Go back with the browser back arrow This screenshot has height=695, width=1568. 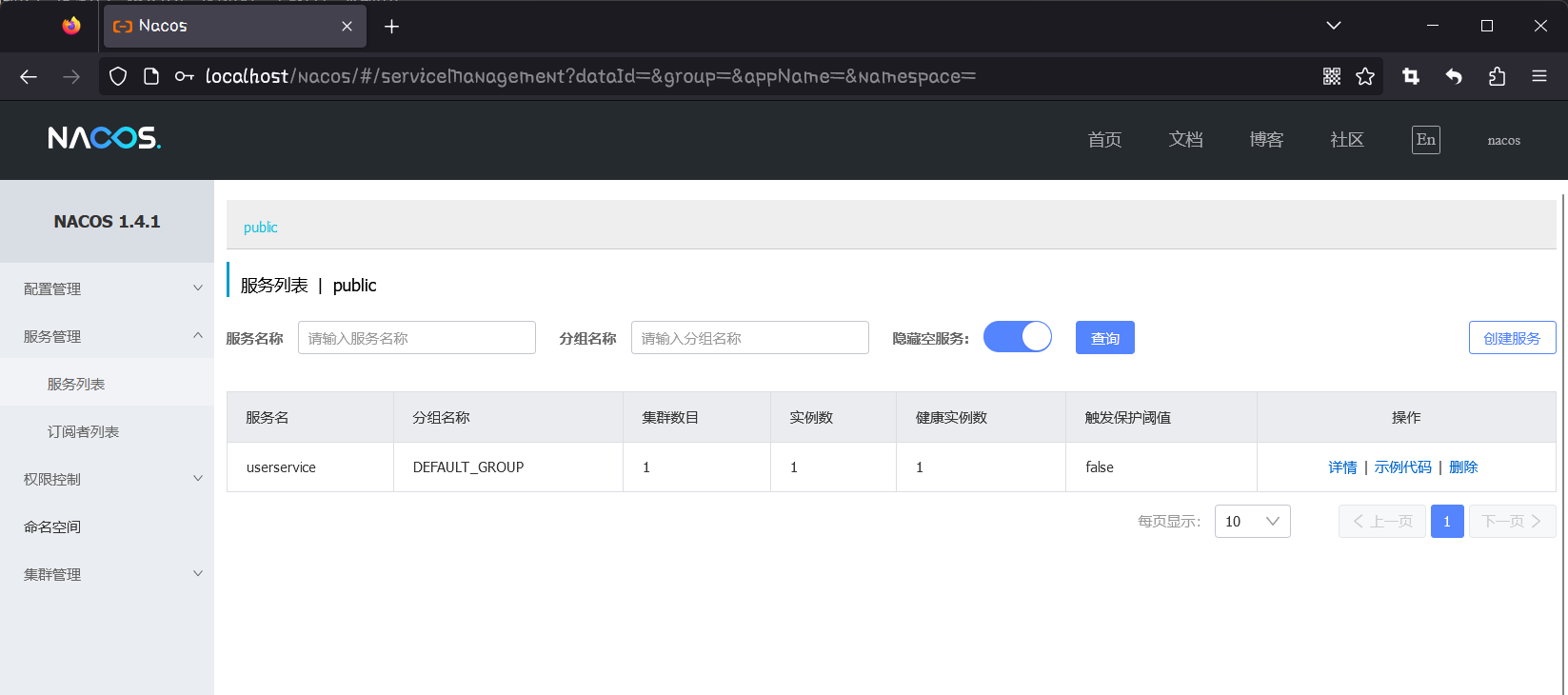29,76
